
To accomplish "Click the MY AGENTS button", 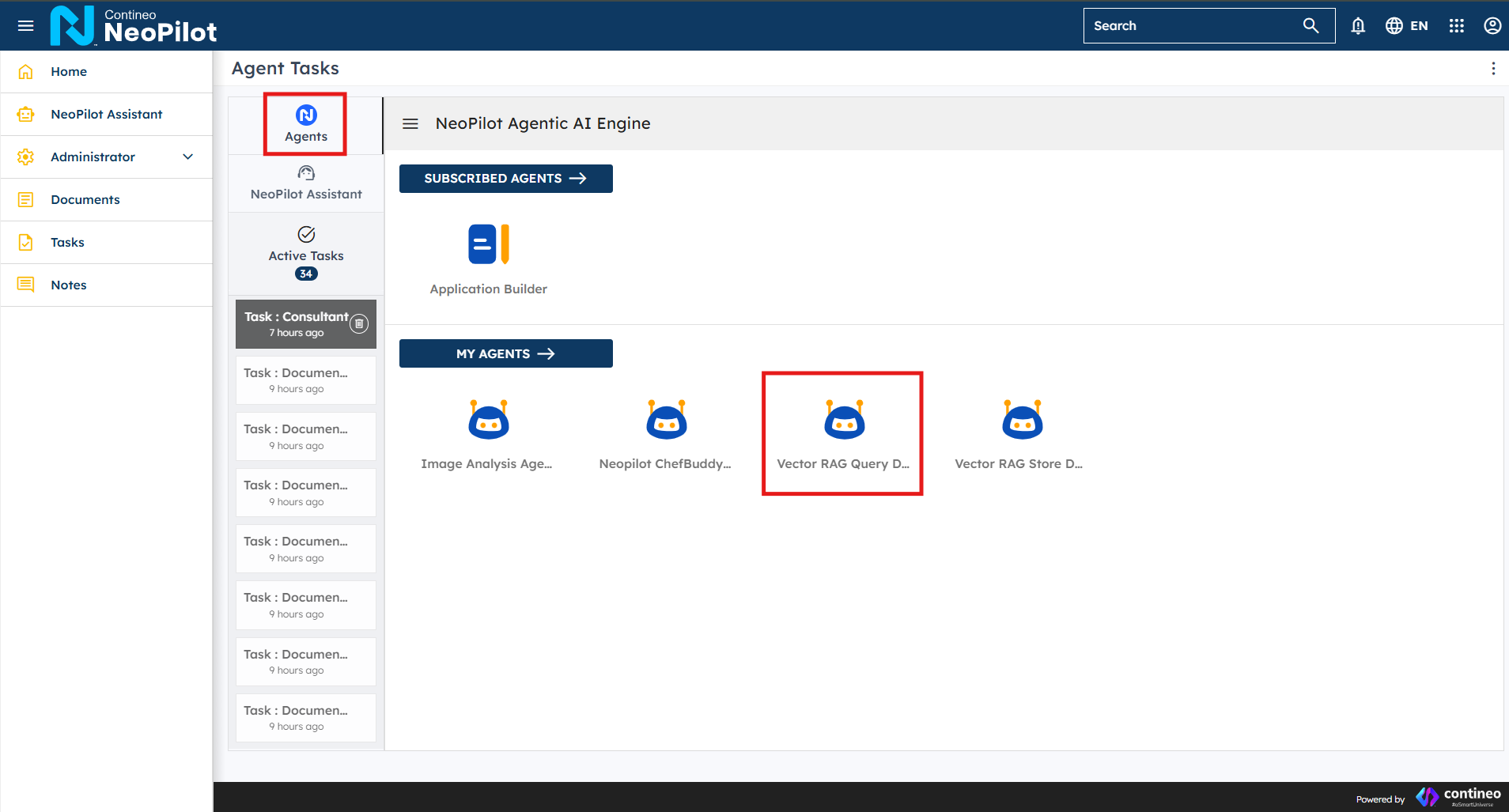I will tap(505, 354).
